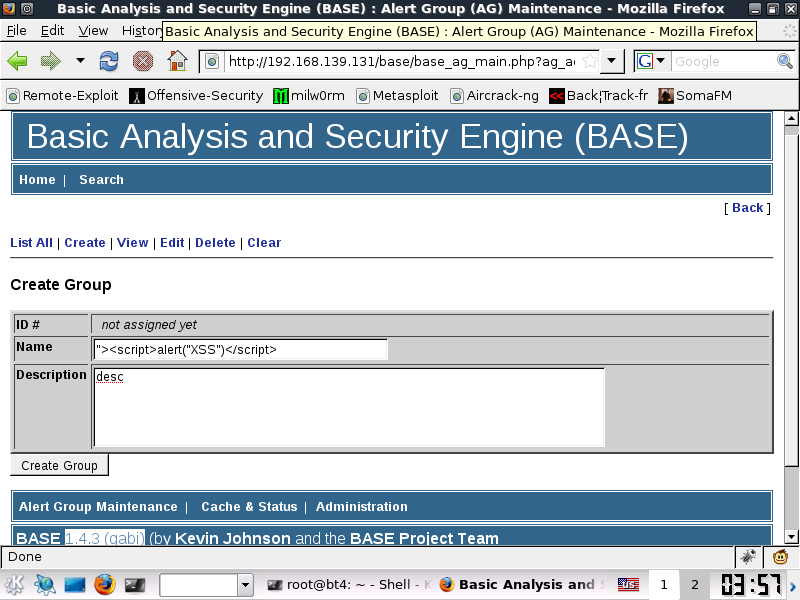Click the "not assigned yet" ID value
Viewport: 800px width, 600px height.
(x=149, y=325)
